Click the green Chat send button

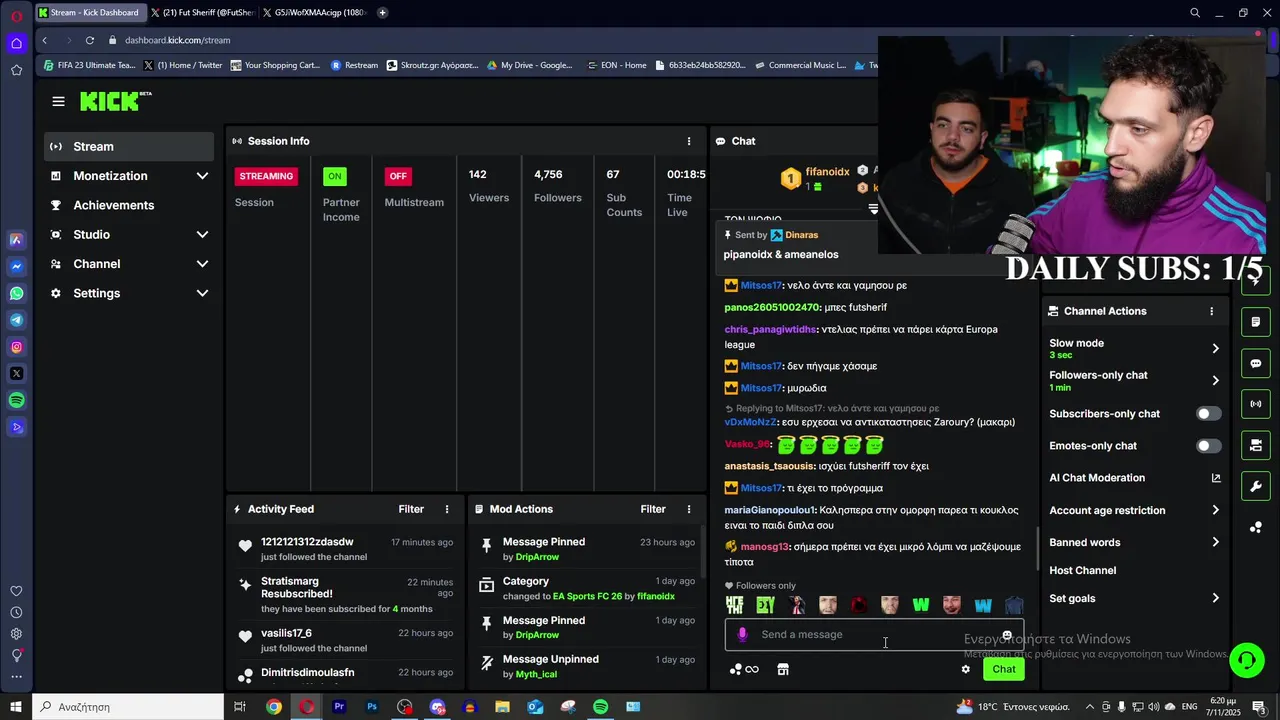click(1004, 669)
